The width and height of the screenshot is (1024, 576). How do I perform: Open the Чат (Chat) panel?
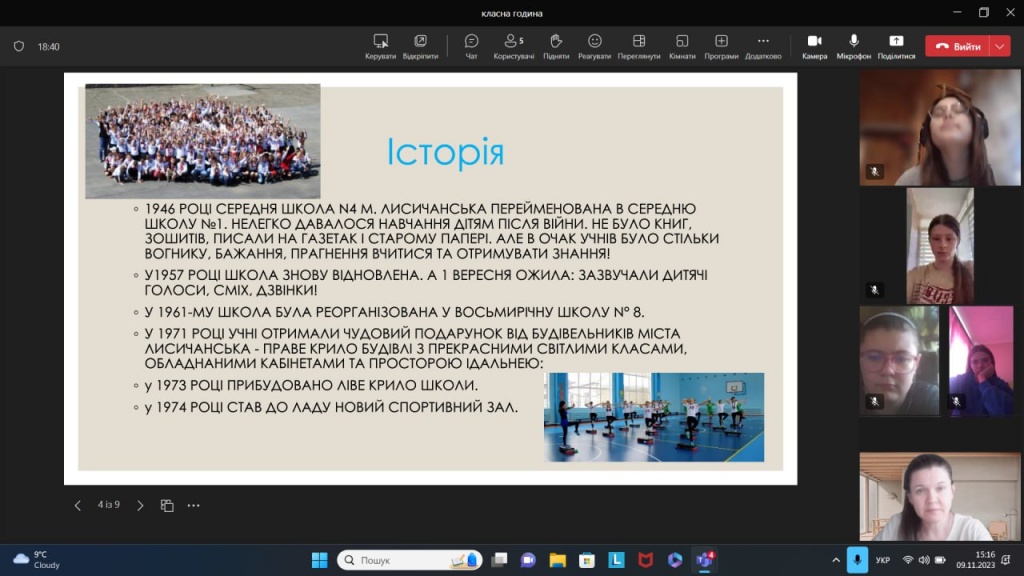coord(471,46)
